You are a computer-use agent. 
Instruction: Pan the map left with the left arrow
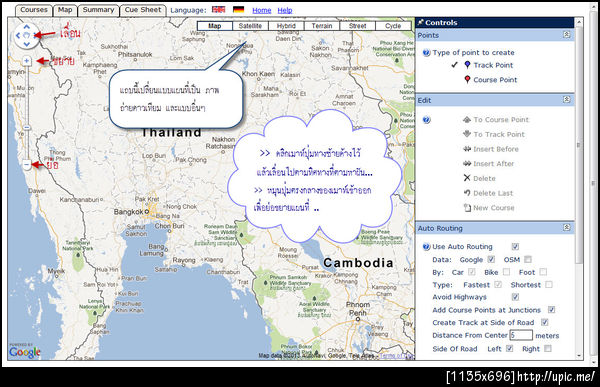coord(18,36)
